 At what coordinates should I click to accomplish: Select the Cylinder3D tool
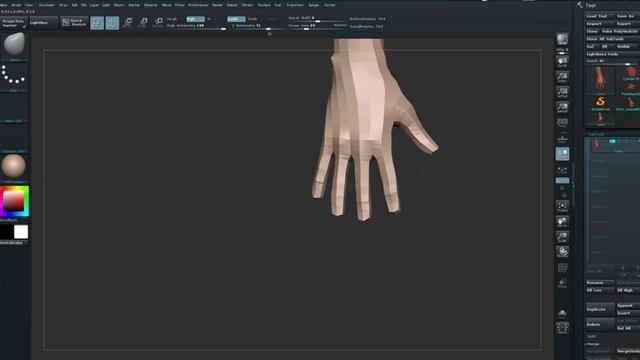tap(630, 73)
